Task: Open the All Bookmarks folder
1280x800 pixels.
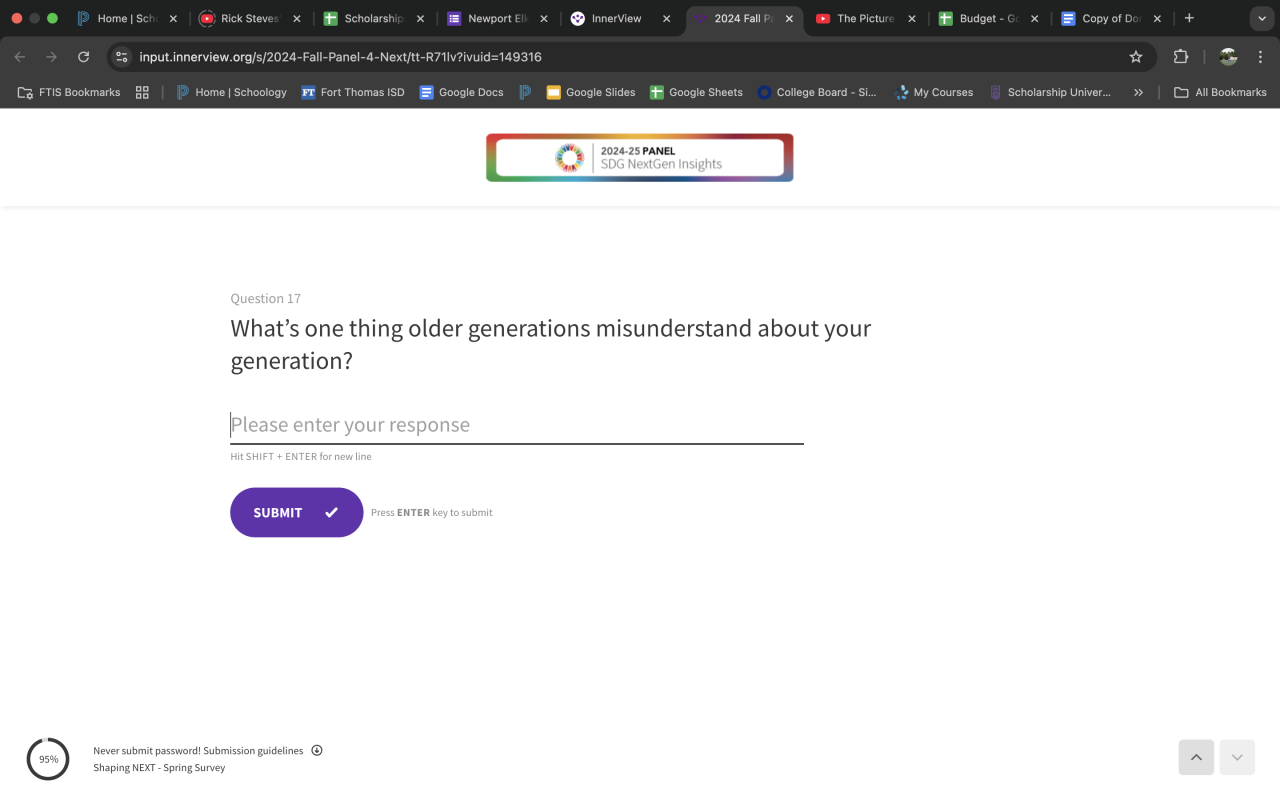Action: [1220, 92]
